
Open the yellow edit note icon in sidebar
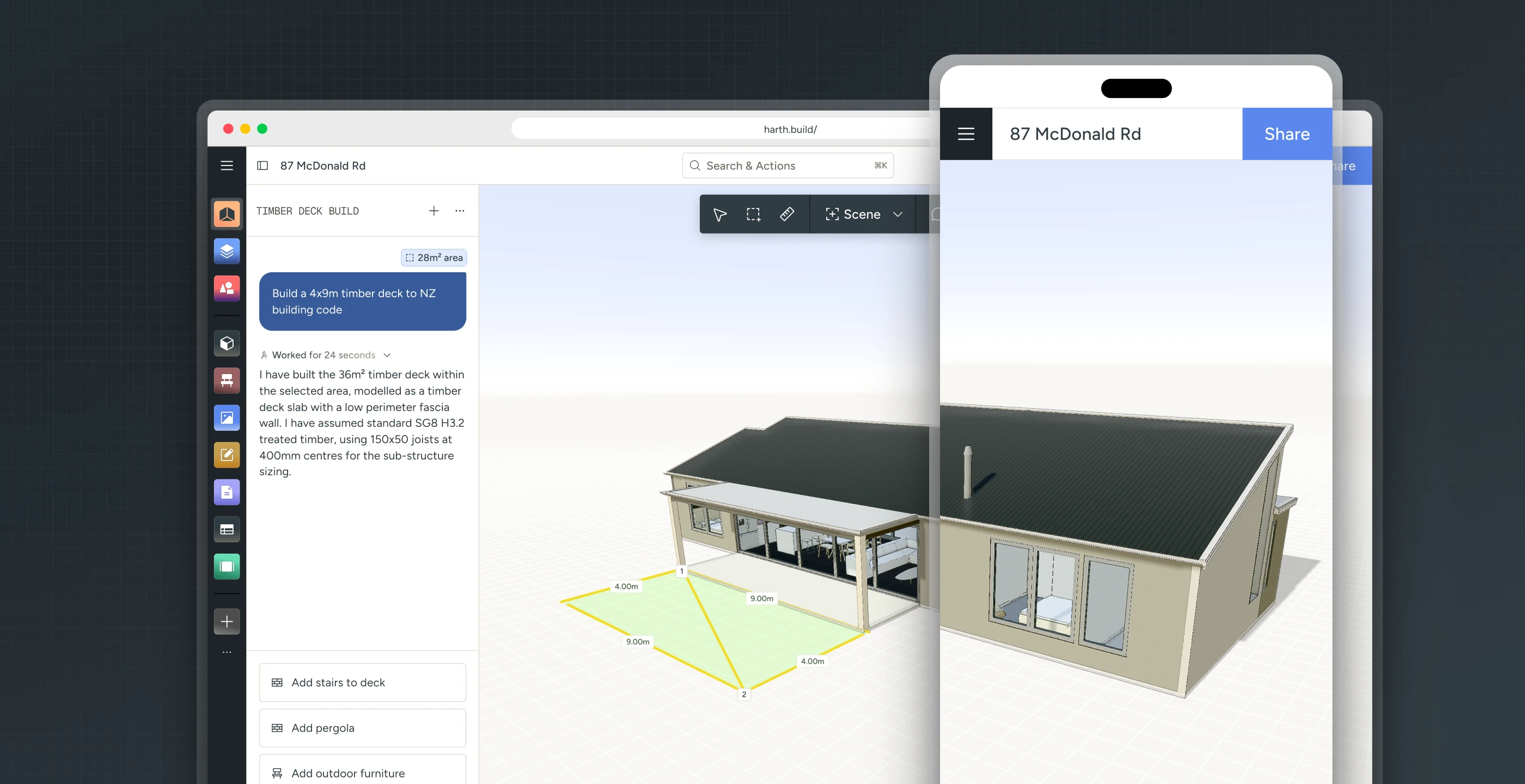[x=227, y=455]
